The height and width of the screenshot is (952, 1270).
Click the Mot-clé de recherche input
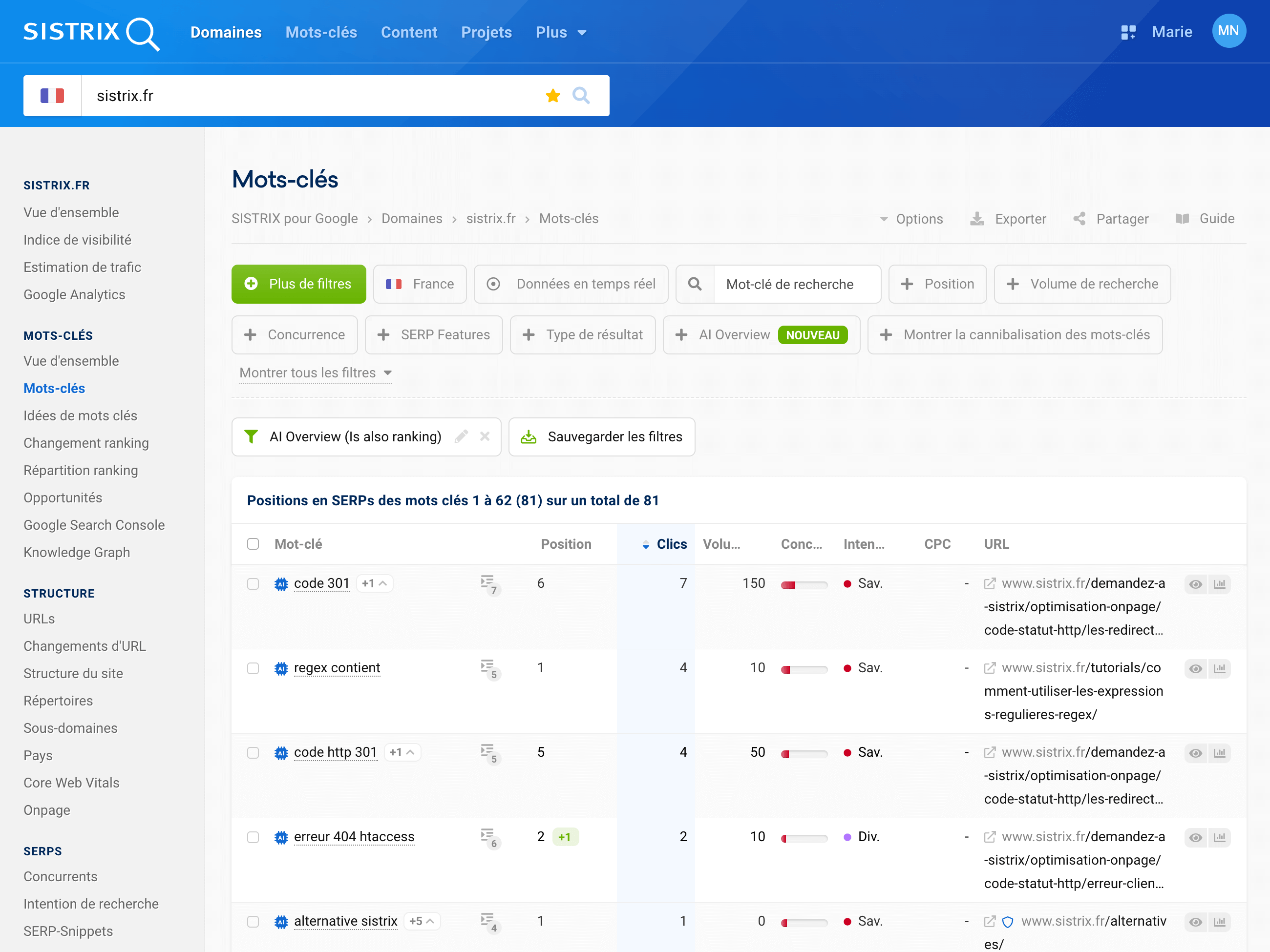tap(797, 284)
